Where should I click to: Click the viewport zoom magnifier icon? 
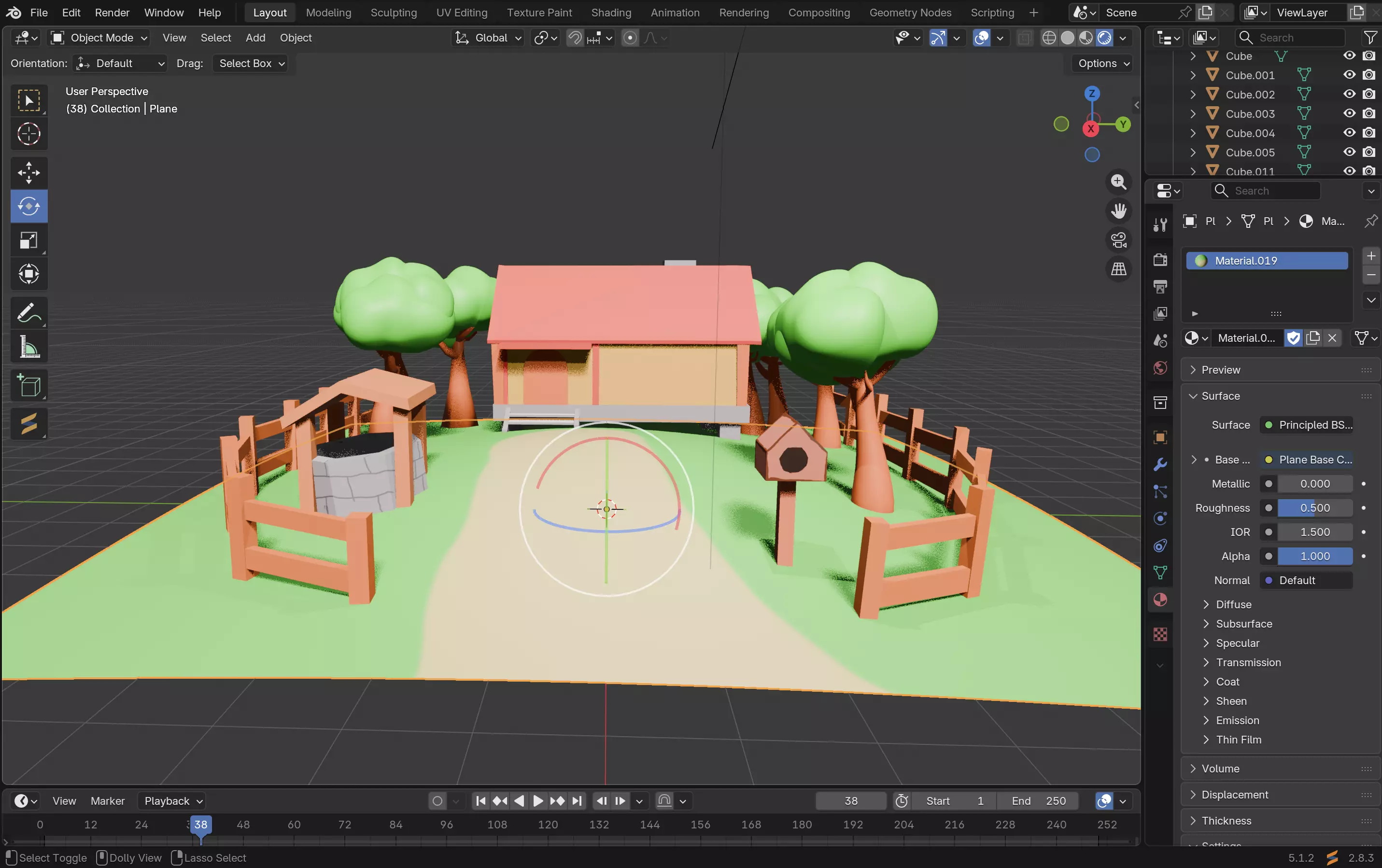tap(1118, 182)
